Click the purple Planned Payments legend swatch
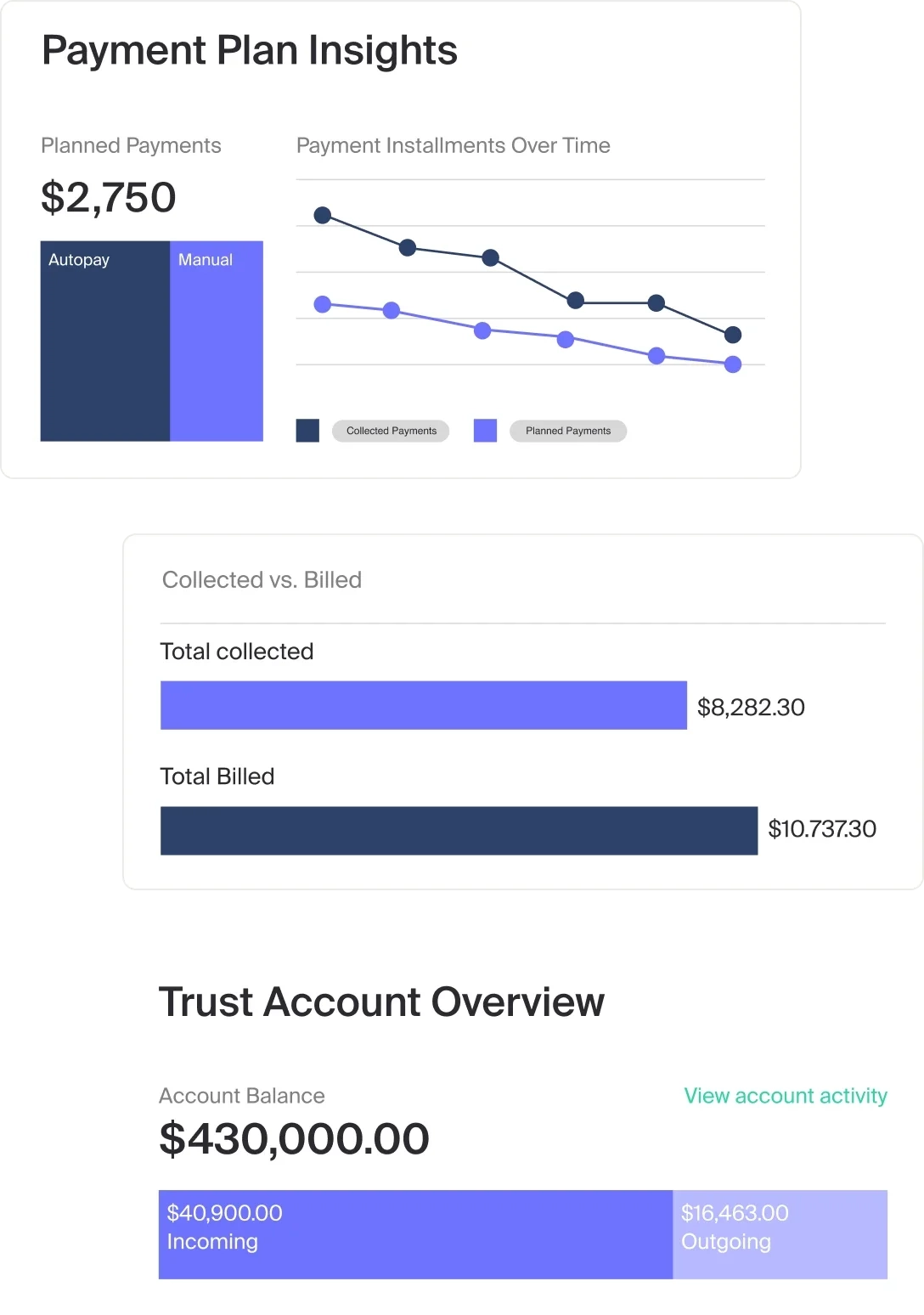This screenshot has height=1315, width=924. tap(485, 431)
